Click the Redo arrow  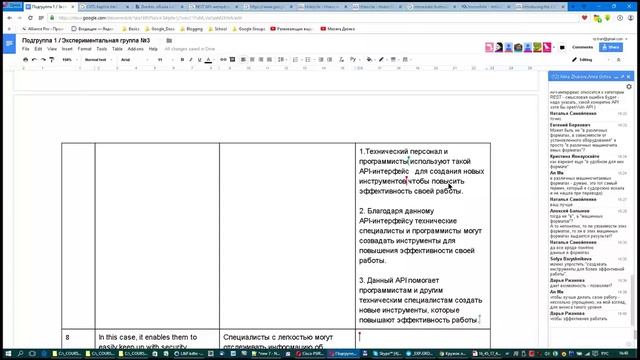tap(43, 60)
